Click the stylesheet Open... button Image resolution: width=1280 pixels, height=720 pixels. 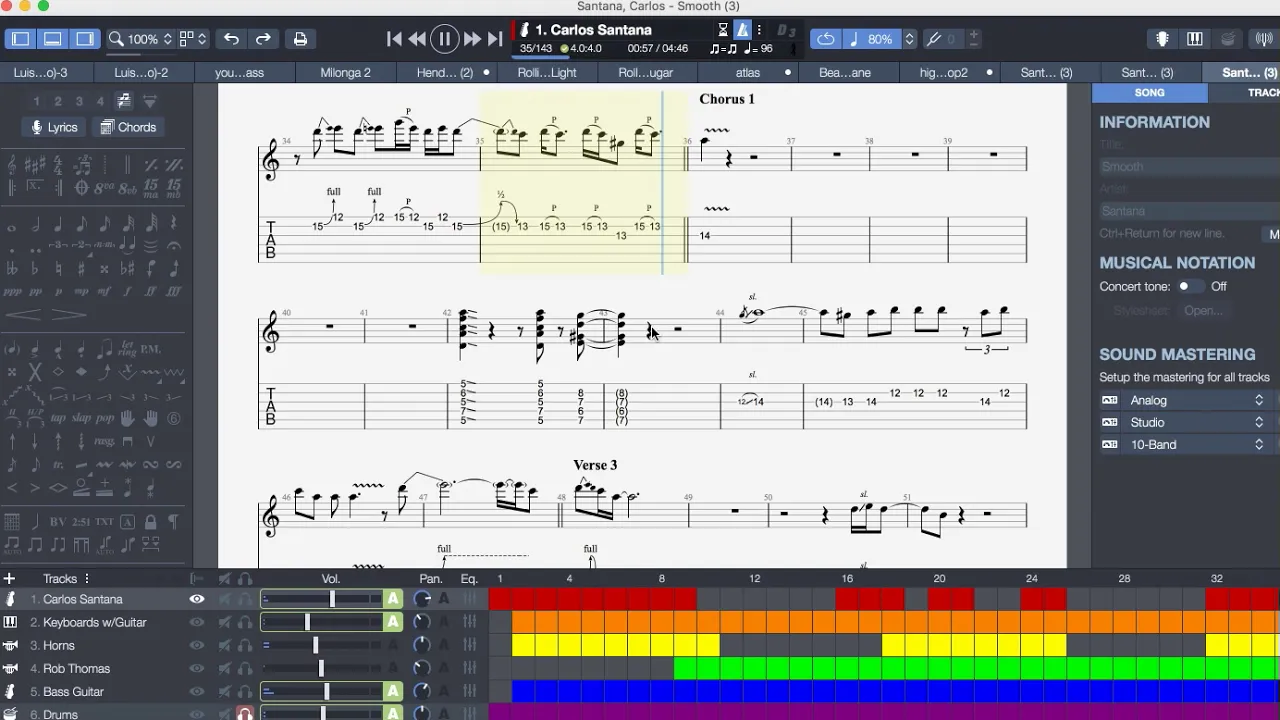point(1203,310)
